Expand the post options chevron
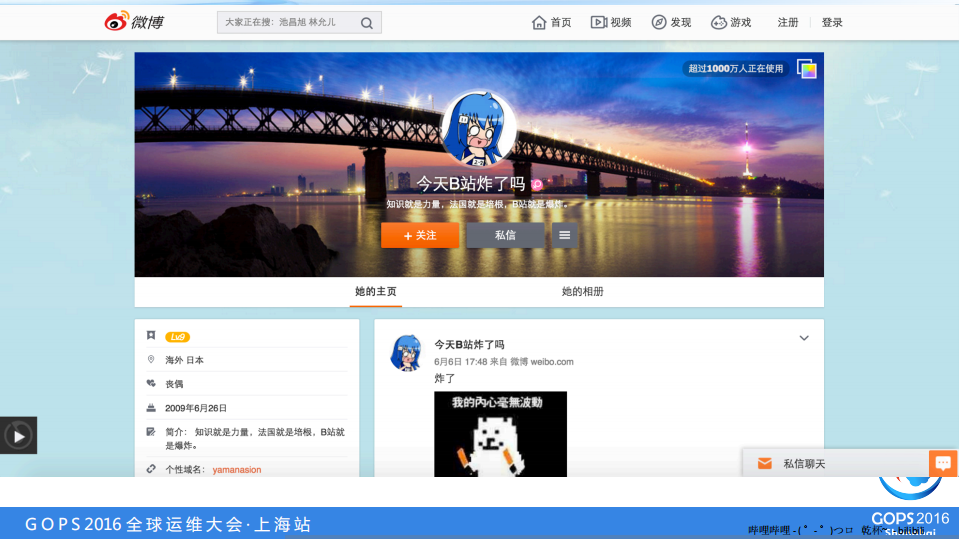Image resolution: width=959 pixels, height=539 pixels. 803,338
